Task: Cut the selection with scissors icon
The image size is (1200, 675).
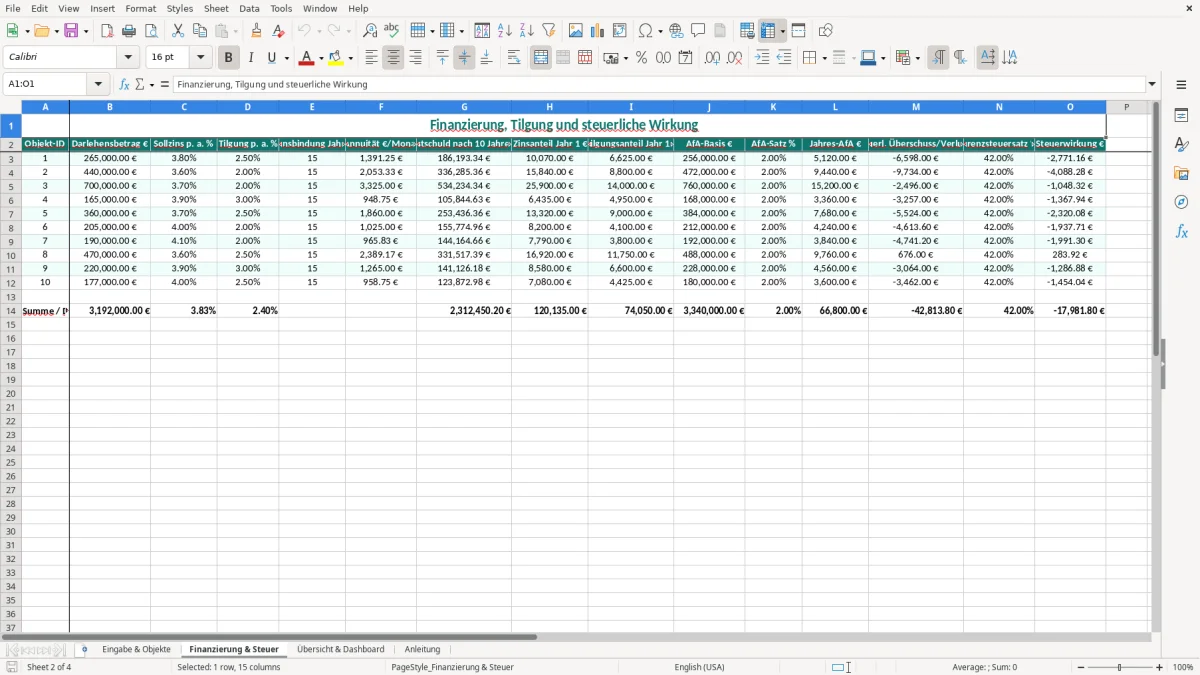Action: pos(178,31)
